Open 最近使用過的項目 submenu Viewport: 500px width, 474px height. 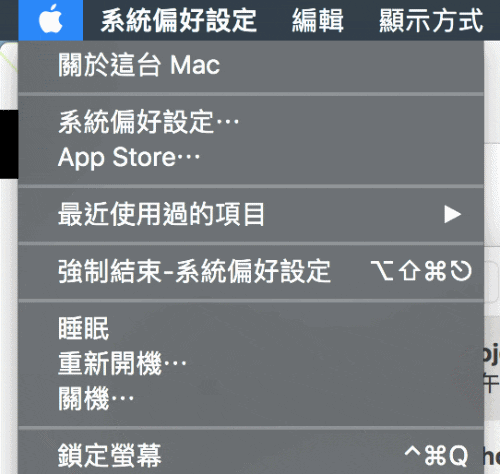251,214
